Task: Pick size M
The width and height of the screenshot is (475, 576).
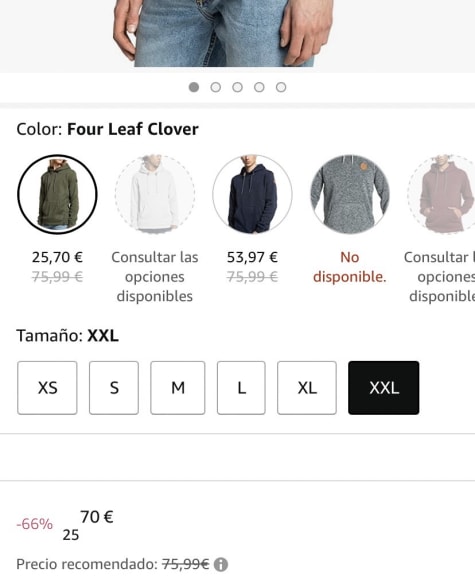Action: (x=178, y=388)
